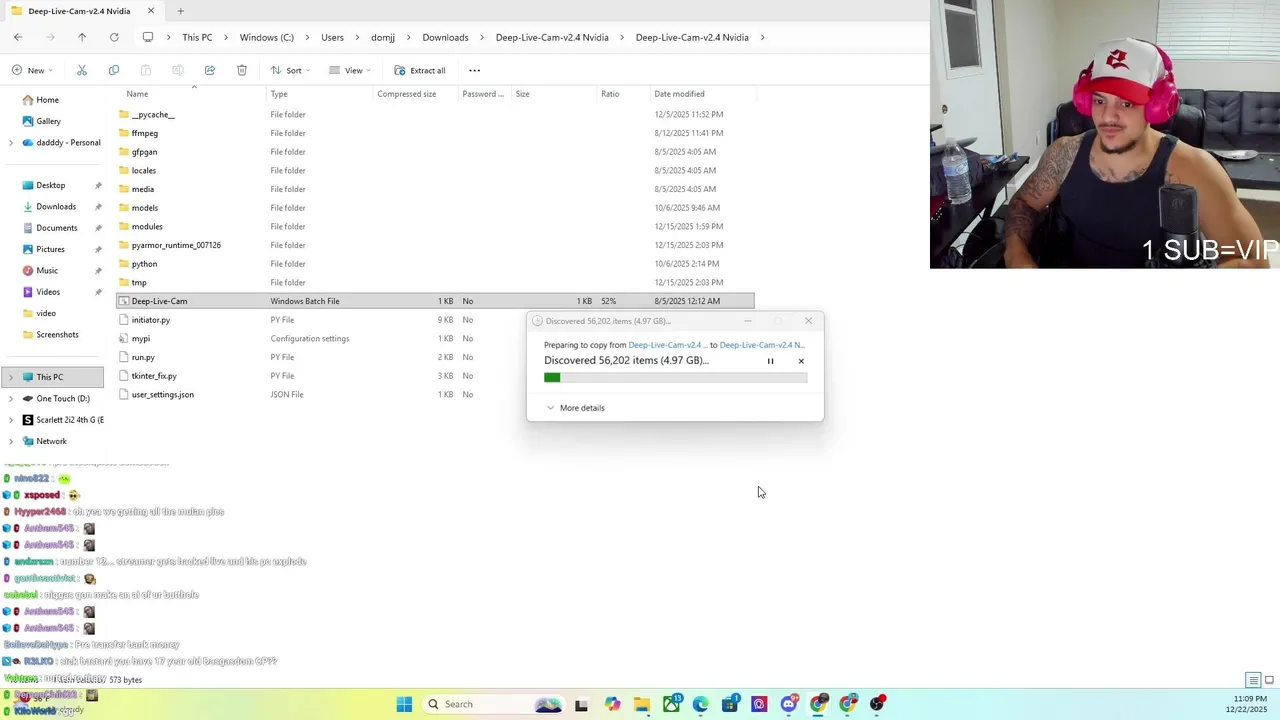This screenshot has height=720, width=1280.
Task: Switch to details view layout icon
Action: point(1252,680)
